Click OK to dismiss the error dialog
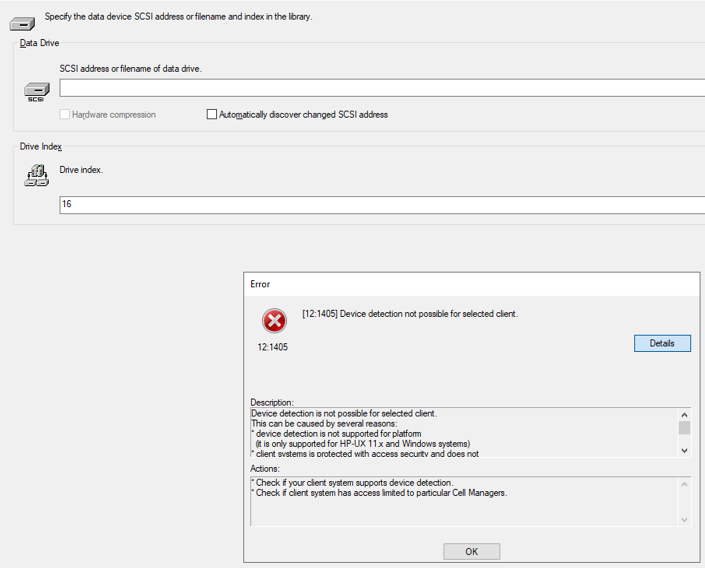The width and height of the screenshot is (705, 568). [x=471, y=551]
